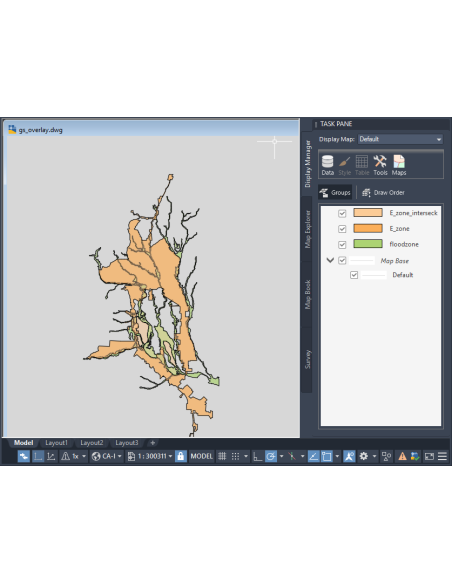Open the annotation scale 1x dropdown arrow
The width and height of the screenshot is (452, 584).
coord(84,456)
